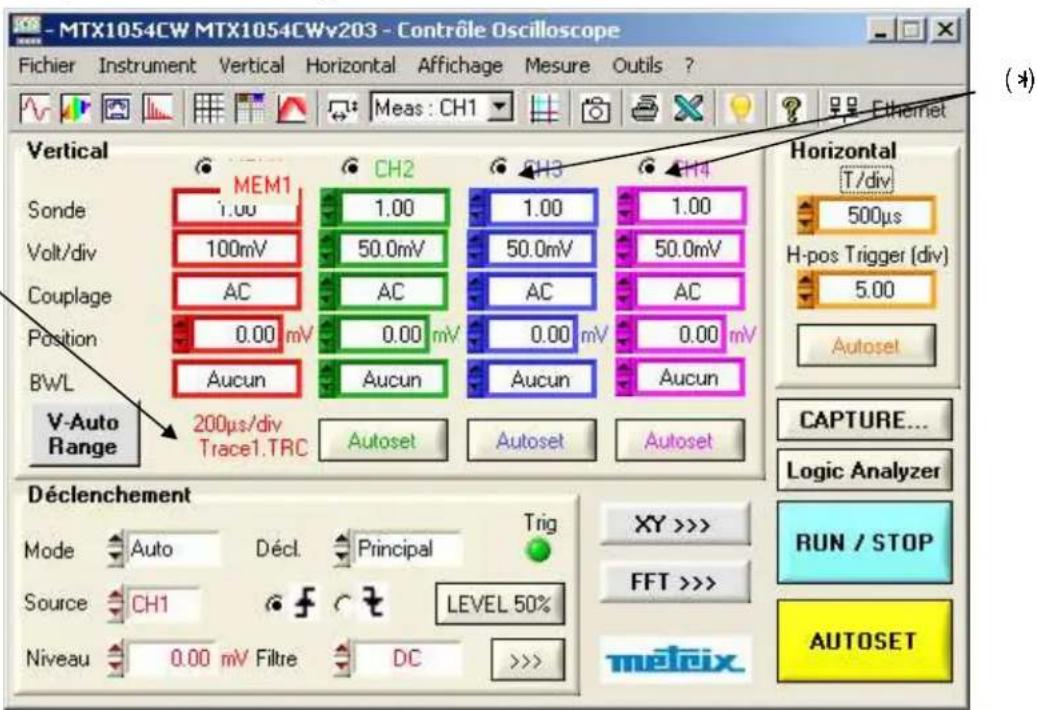This screenshot has width=1037, height=710.
Task: Adjust the H-pos Trigger 5.00 spinner
Action: 806,291
